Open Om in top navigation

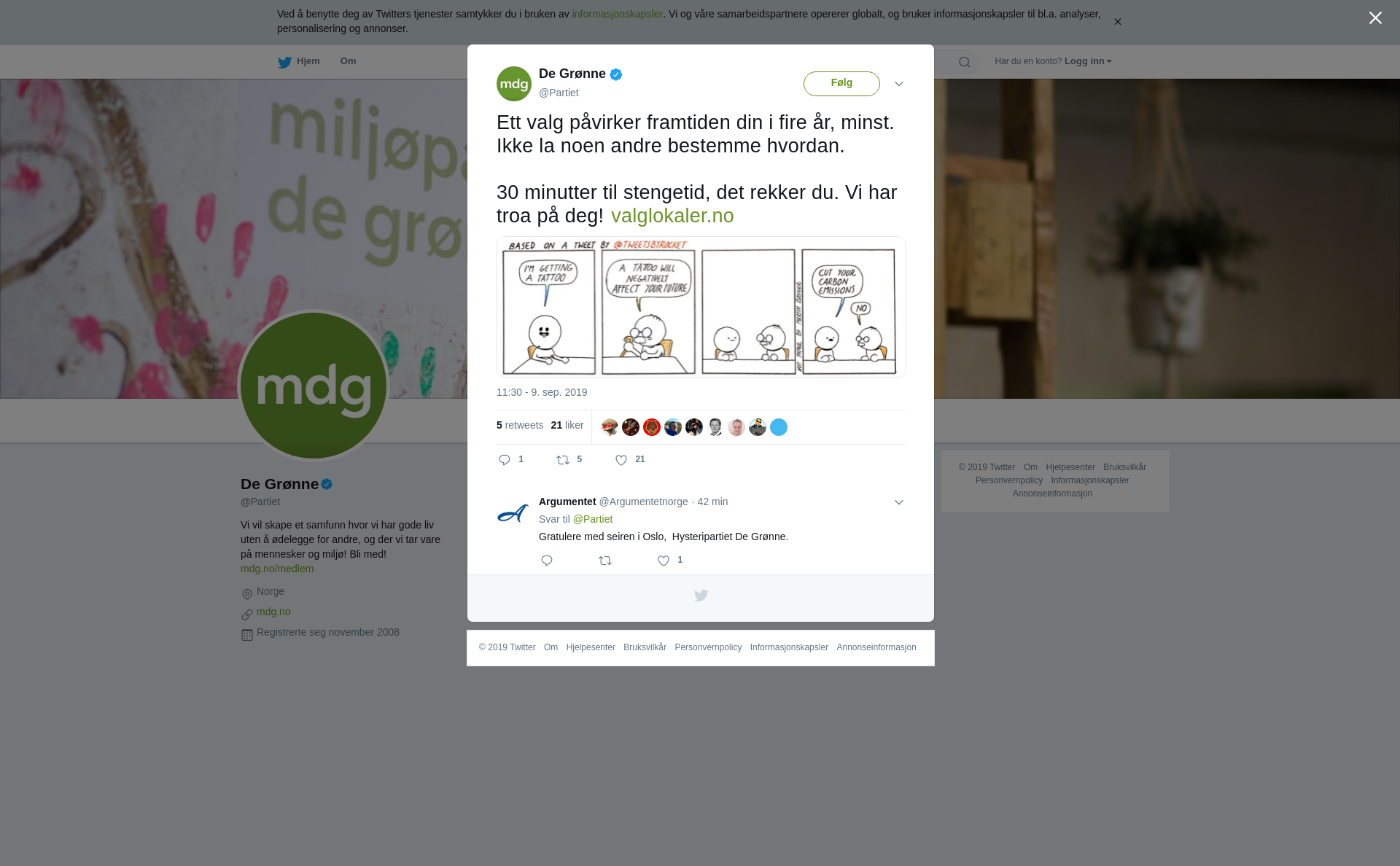point(348,61)
